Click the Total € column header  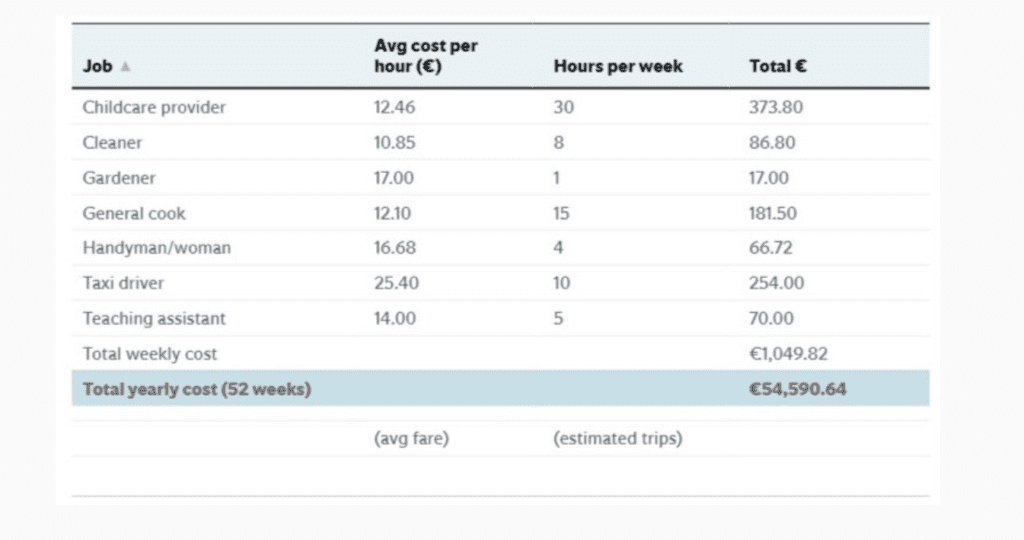click(778, 67)
